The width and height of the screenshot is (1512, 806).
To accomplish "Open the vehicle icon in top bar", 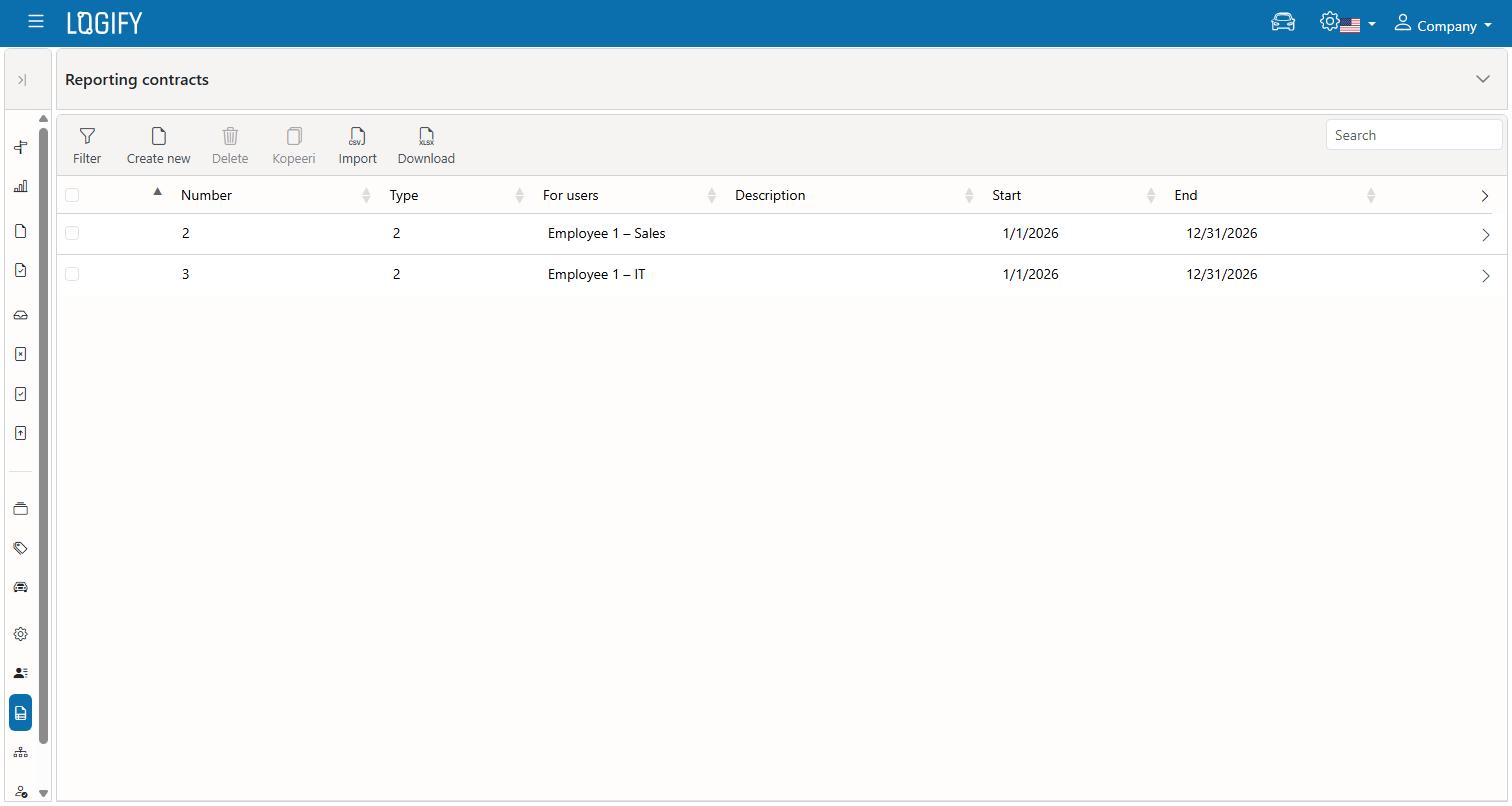I will (x=1283, y=22).
